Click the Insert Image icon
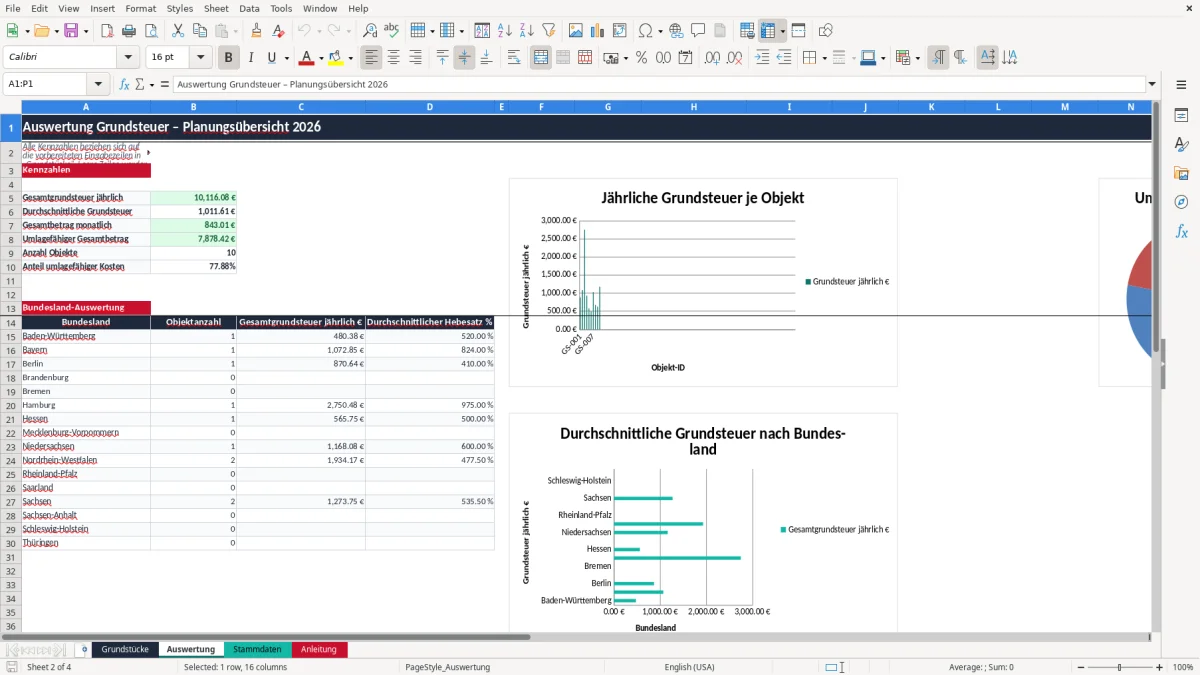 (576, 31)
